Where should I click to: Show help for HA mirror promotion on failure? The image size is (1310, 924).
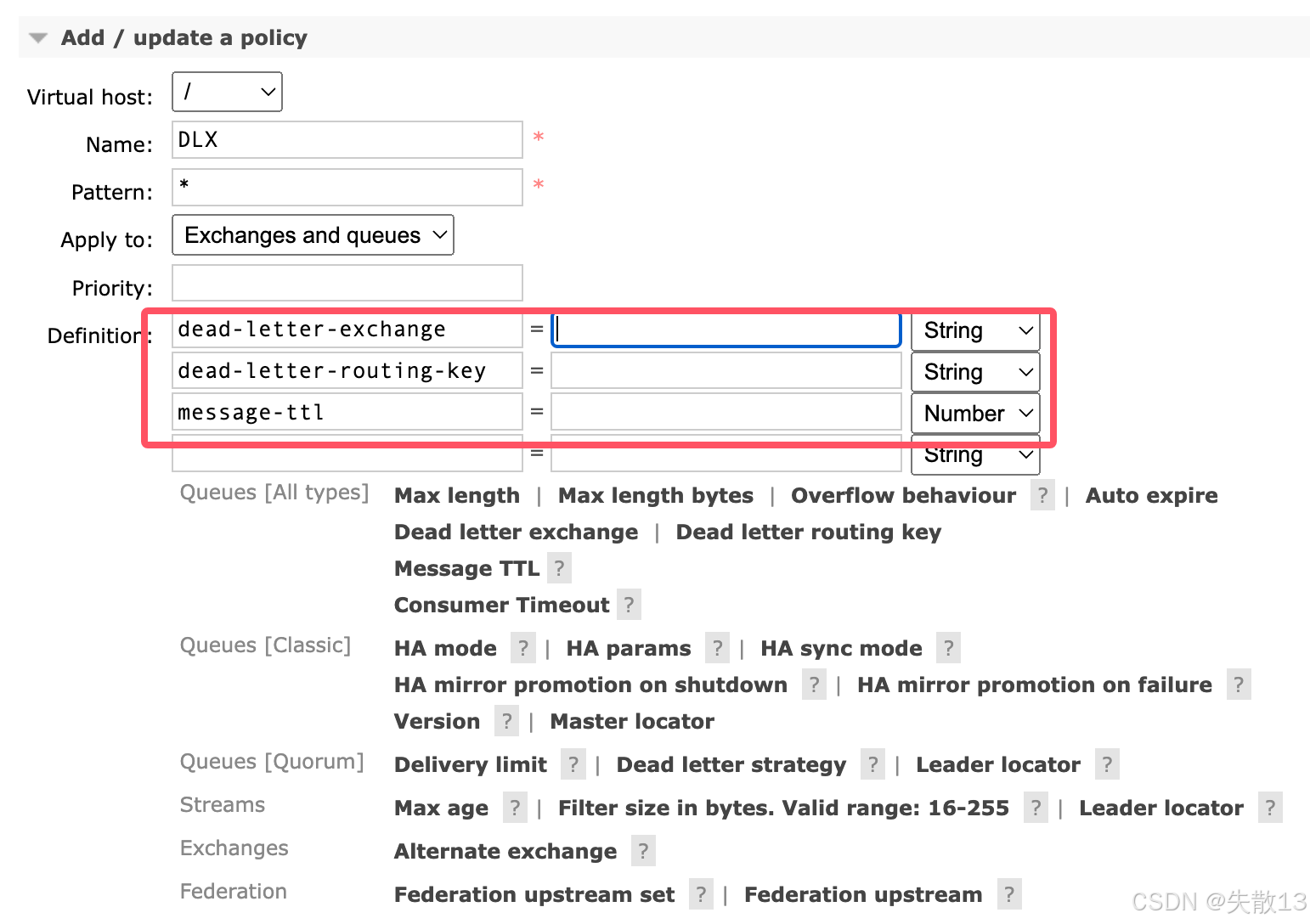[1239, 685]
